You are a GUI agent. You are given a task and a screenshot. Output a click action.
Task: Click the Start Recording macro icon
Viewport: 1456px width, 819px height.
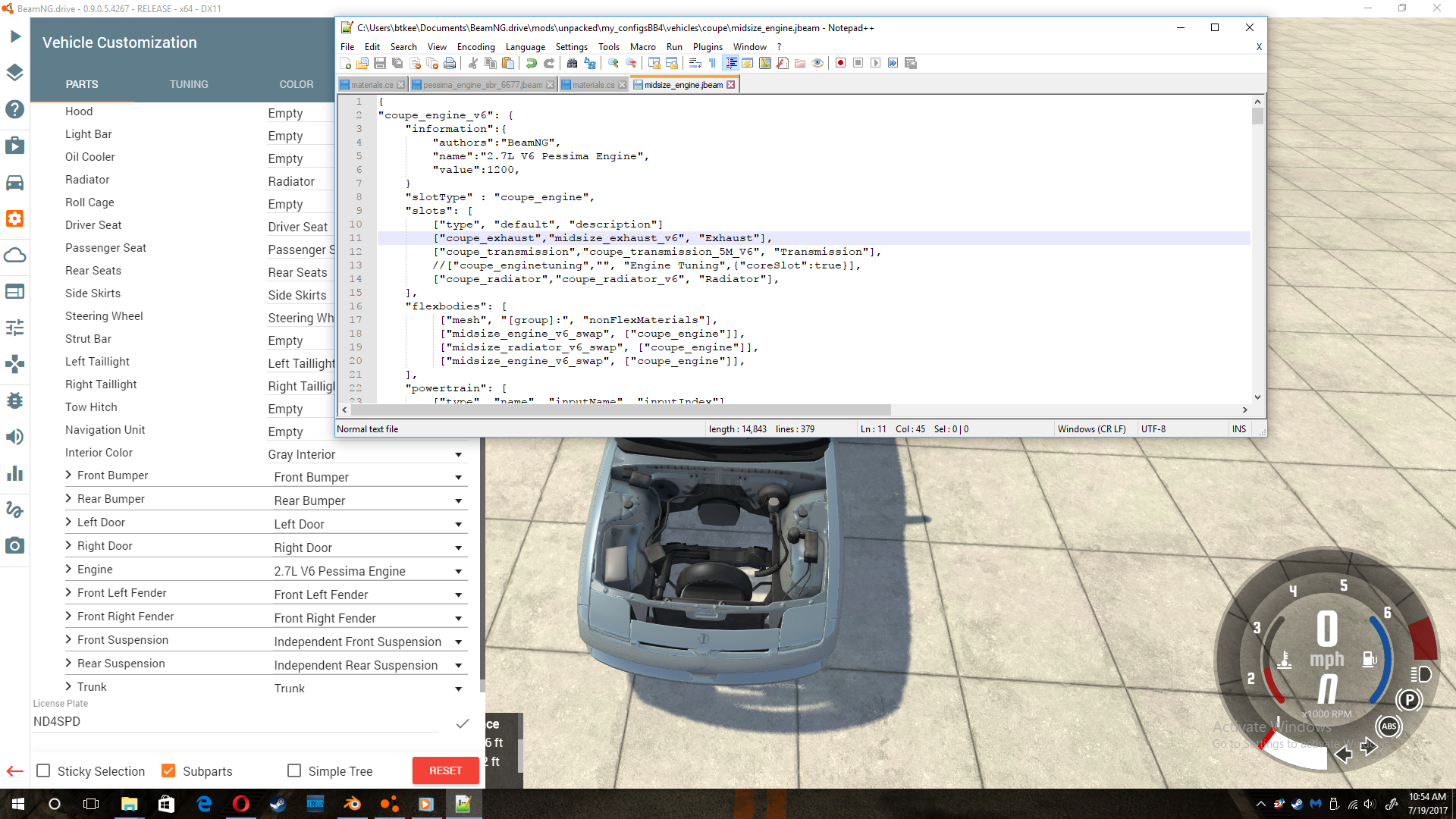click(840, 63)
